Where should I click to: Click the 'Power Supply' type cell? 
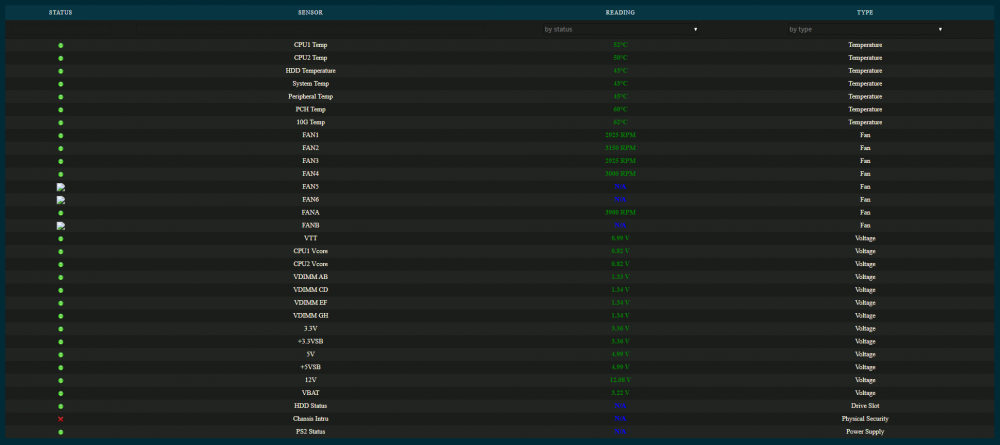(865, 432)
